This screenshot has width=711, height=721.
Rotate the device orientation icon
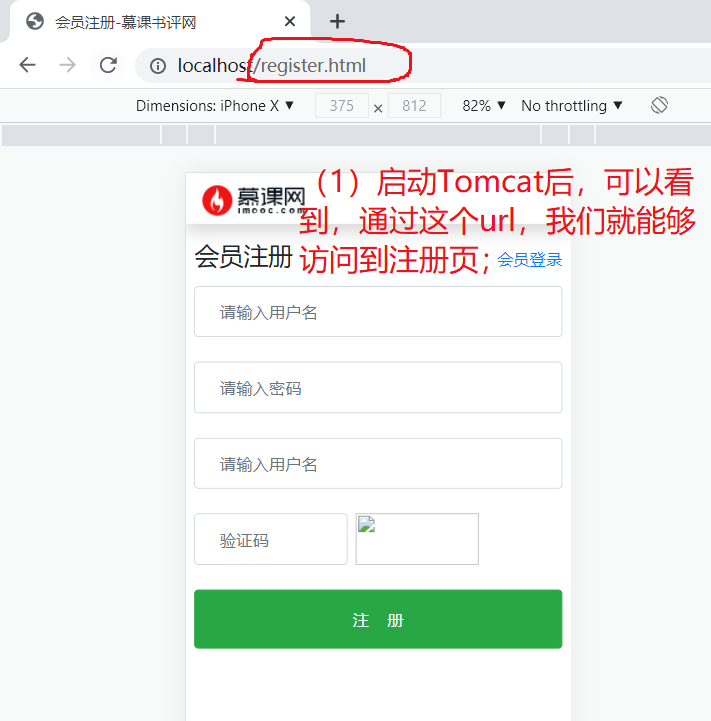click(x=659, y=105)
